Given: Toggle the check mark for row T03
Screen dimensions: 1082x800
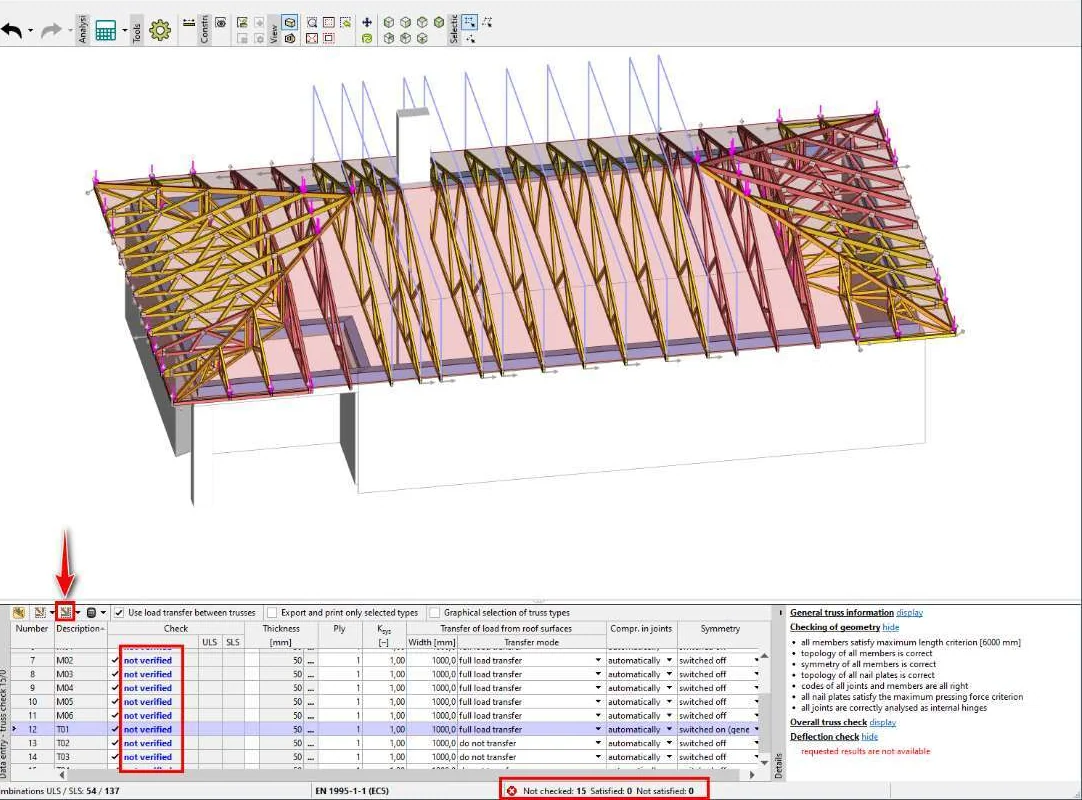Looking at the screenshot, I should 115,757.
